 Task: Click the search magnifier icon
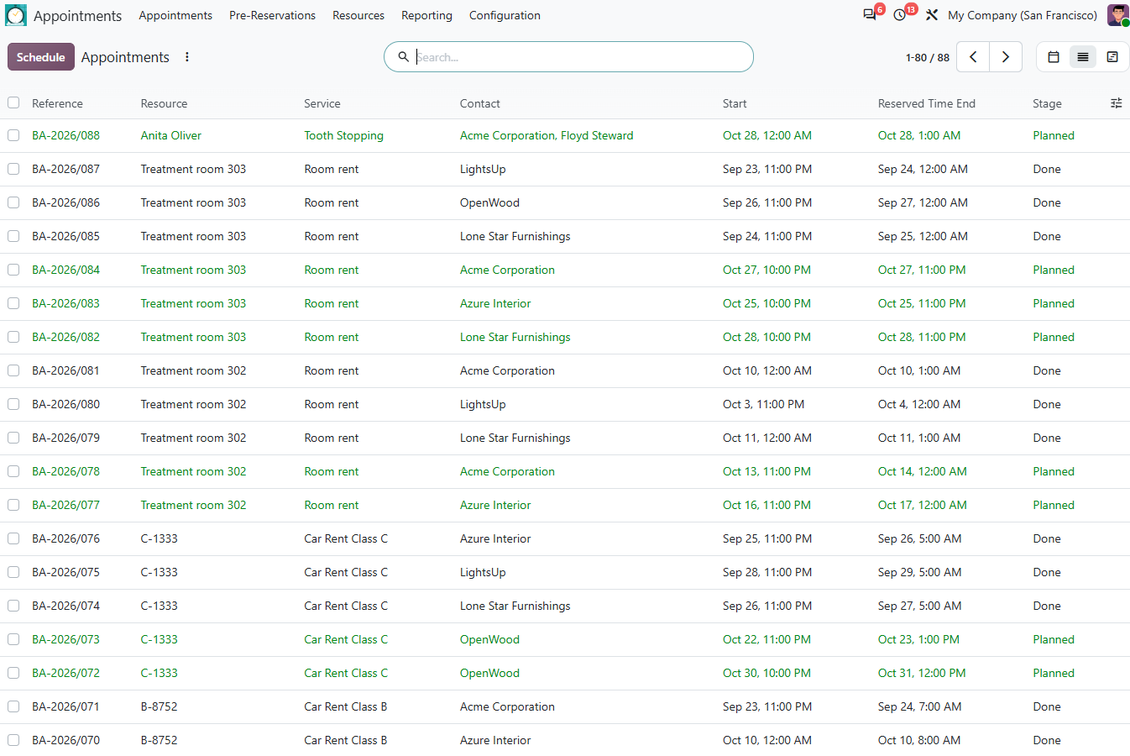pos(404,57)
